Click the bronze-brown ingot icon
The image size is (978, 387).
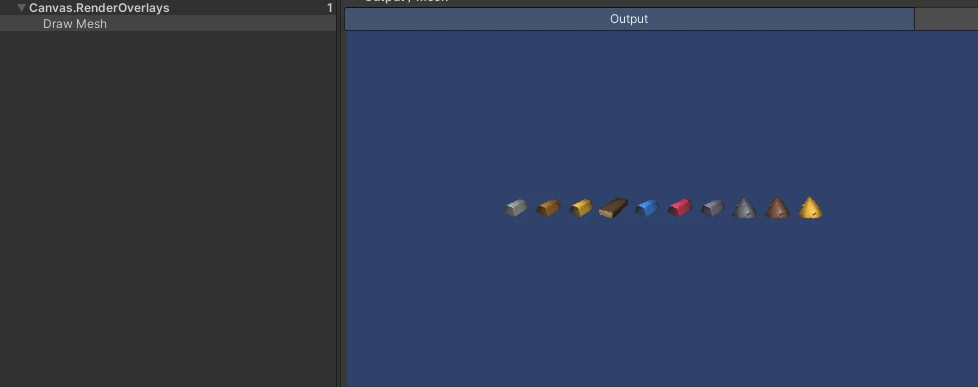point(548,208)
